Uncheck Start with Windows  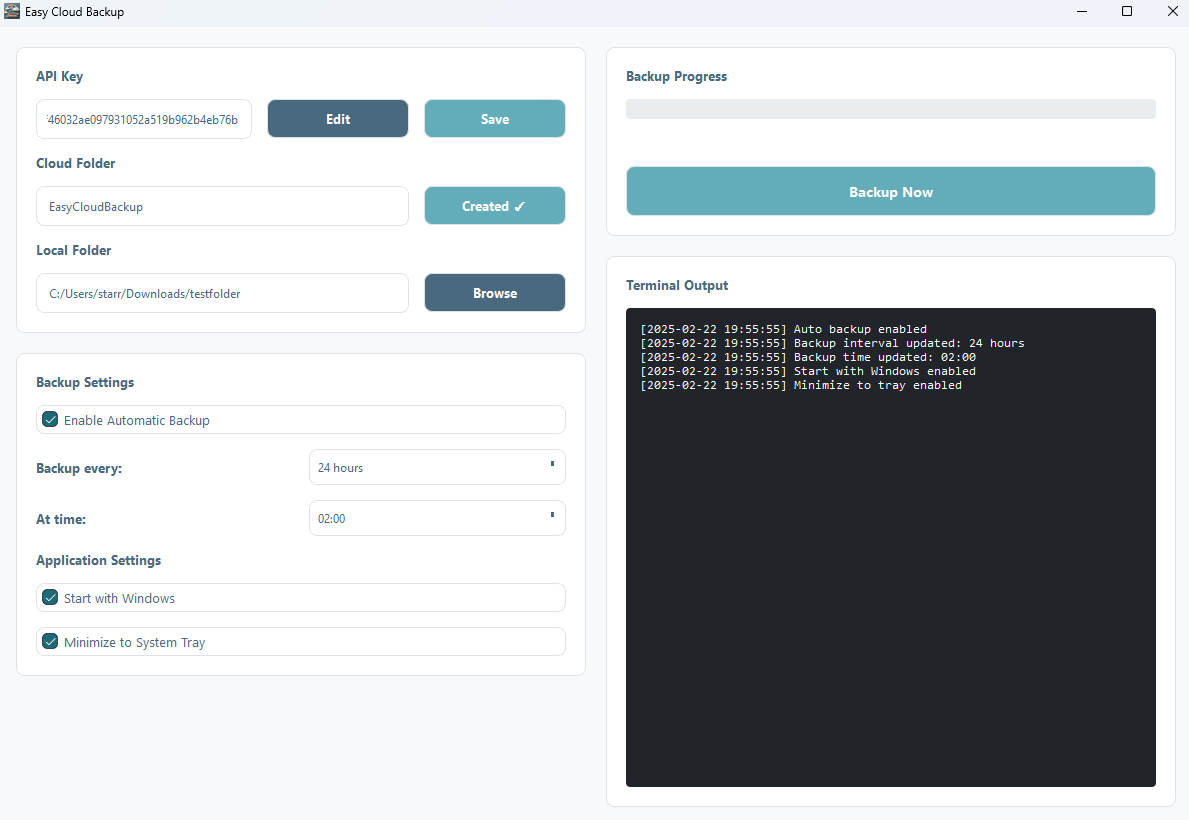click(50, 598)
